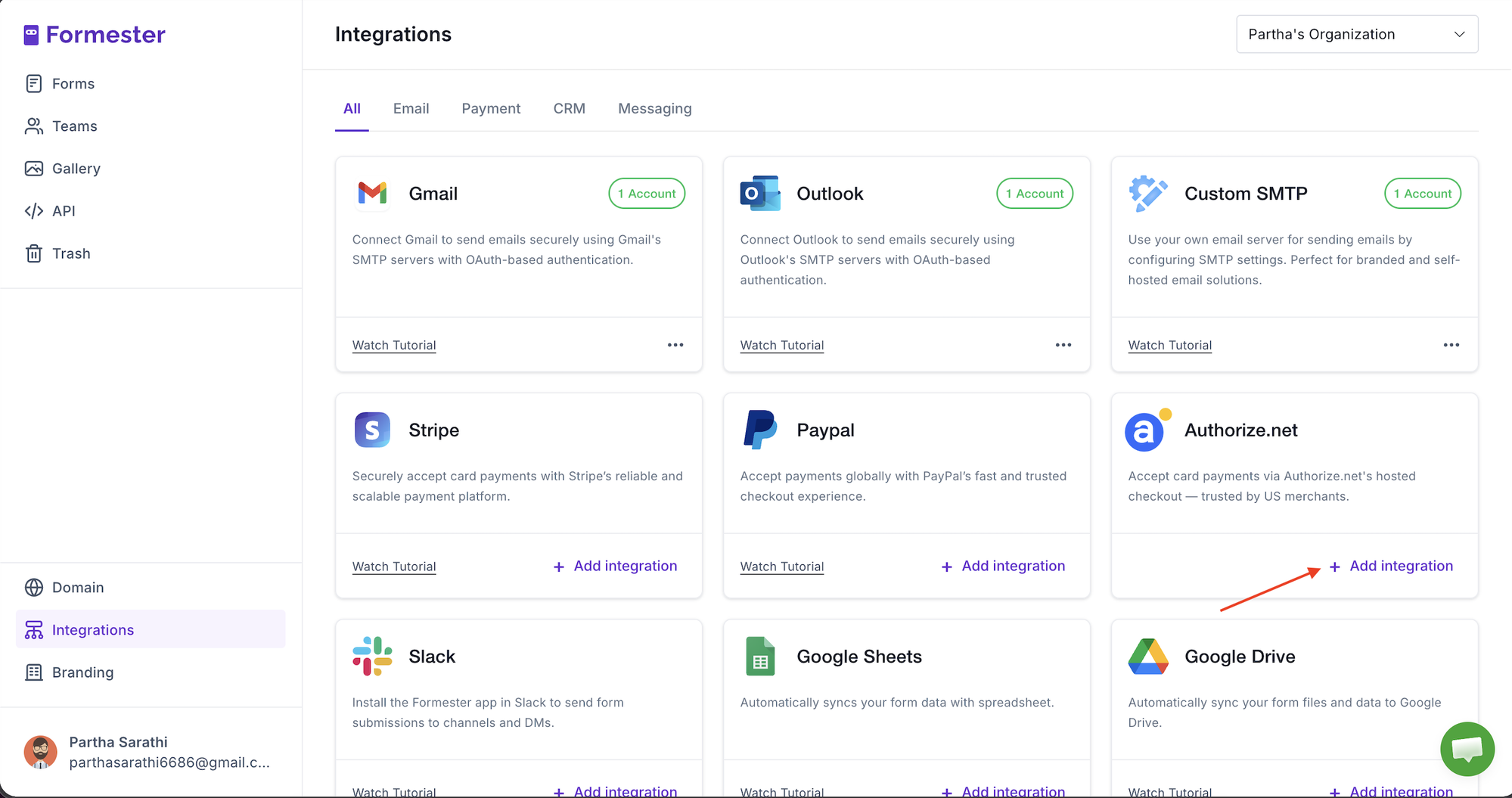Watch the Gmail tutorial
The width and height of the screenshot is (1512, 798).
click(x=394, y=346)
